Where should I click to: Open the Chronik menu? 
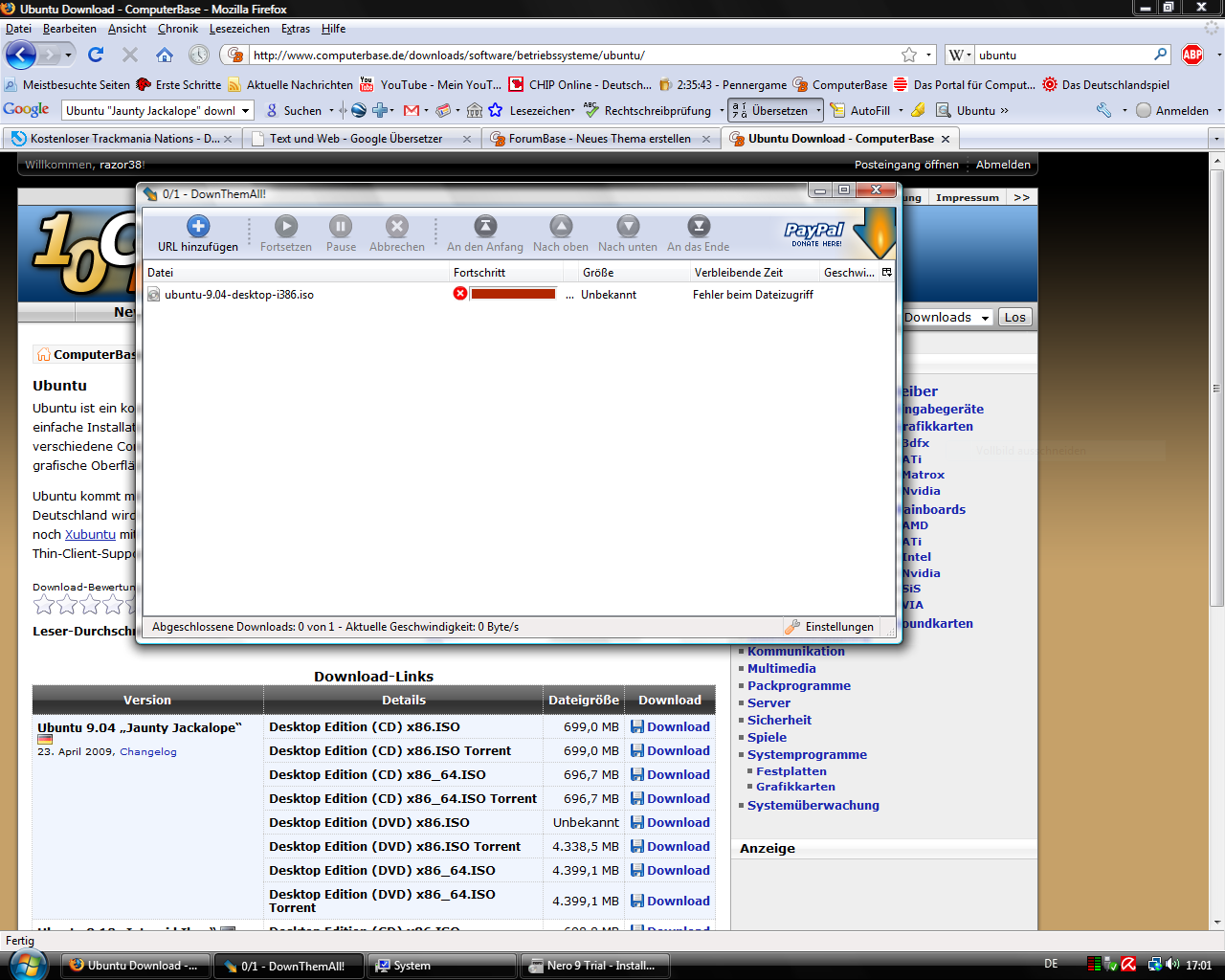(x=178, y=29)
